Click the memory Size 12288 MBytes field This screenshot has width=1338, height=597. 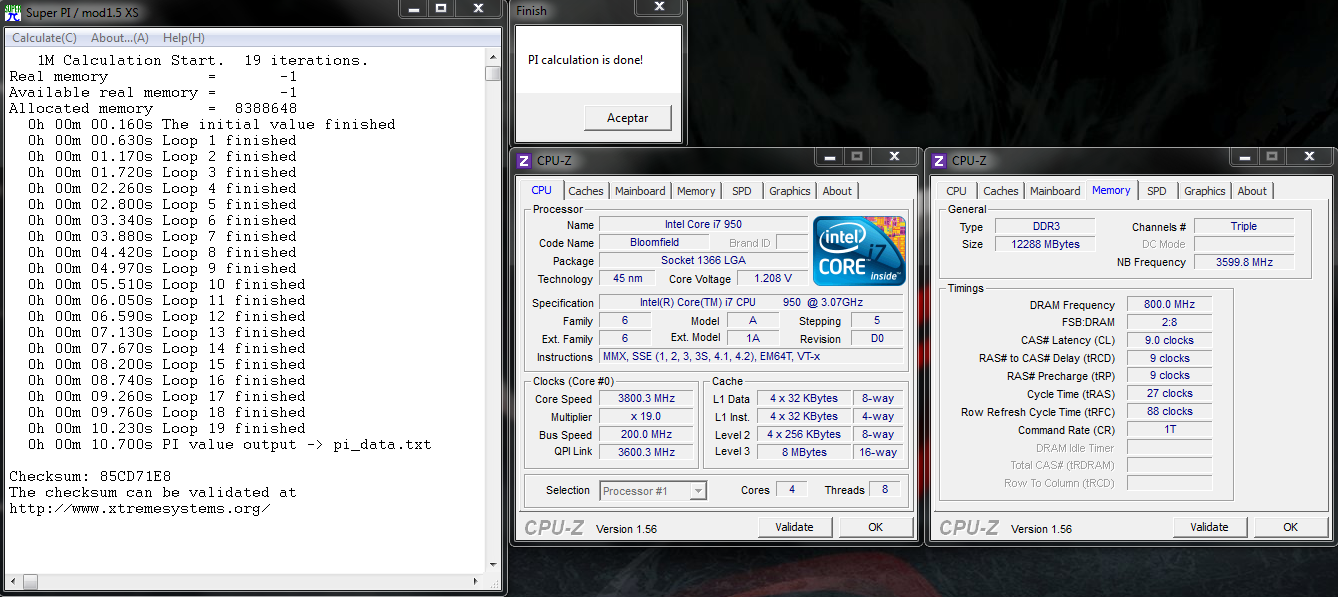coord(1044,244)
